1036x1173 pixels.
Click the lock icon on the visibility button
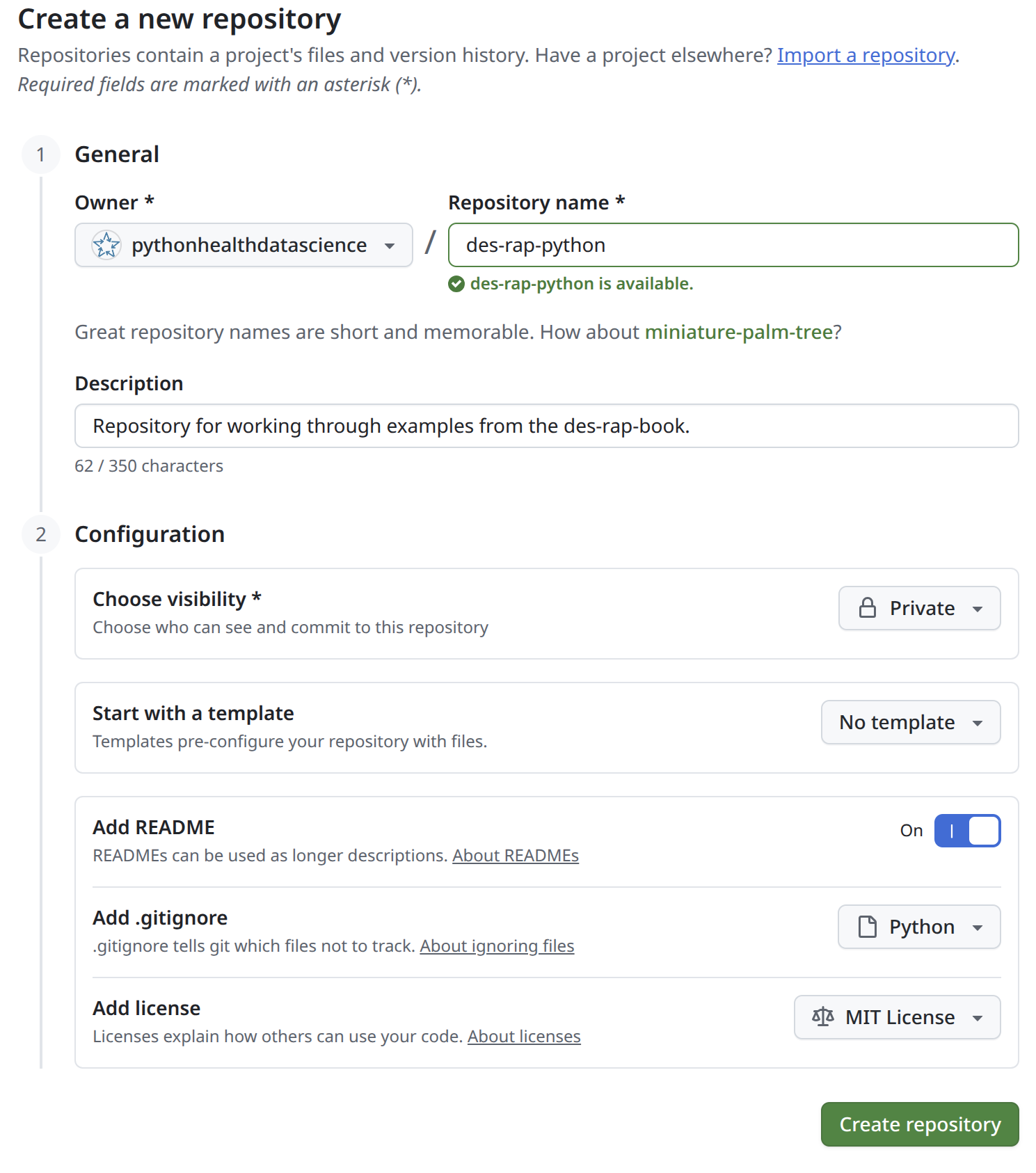pos(868,608)
